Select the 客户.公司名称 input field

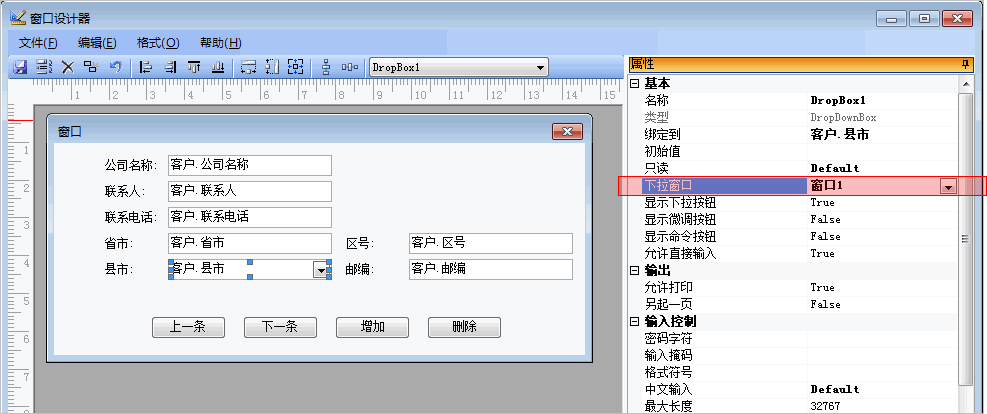point(249,165)
